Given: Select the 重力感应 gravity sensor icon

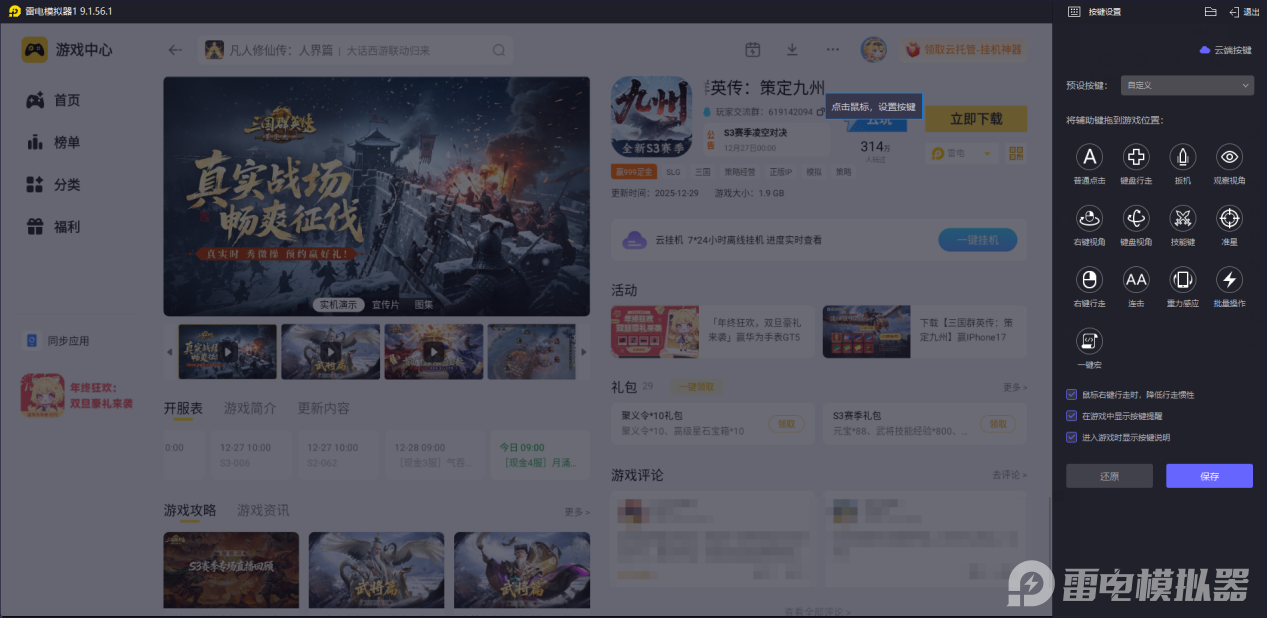Looking at the screenshot, I should [1183, 279].
